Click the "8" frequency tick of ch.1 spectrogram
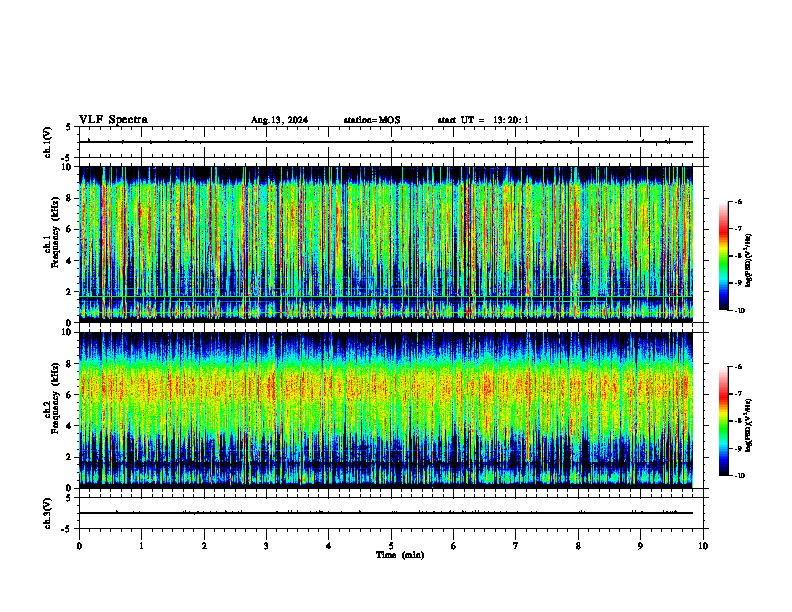 pyautogui.click(x=70, y=198)
